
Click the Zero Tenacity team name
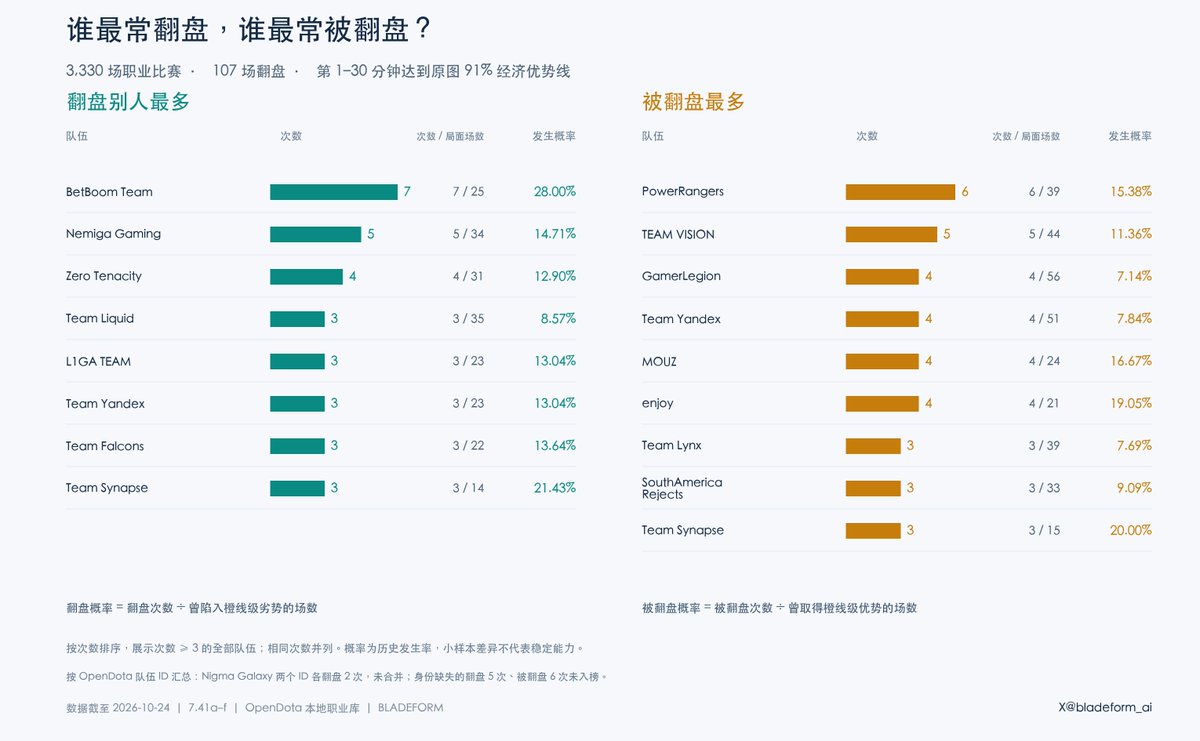tap(104, 276)
